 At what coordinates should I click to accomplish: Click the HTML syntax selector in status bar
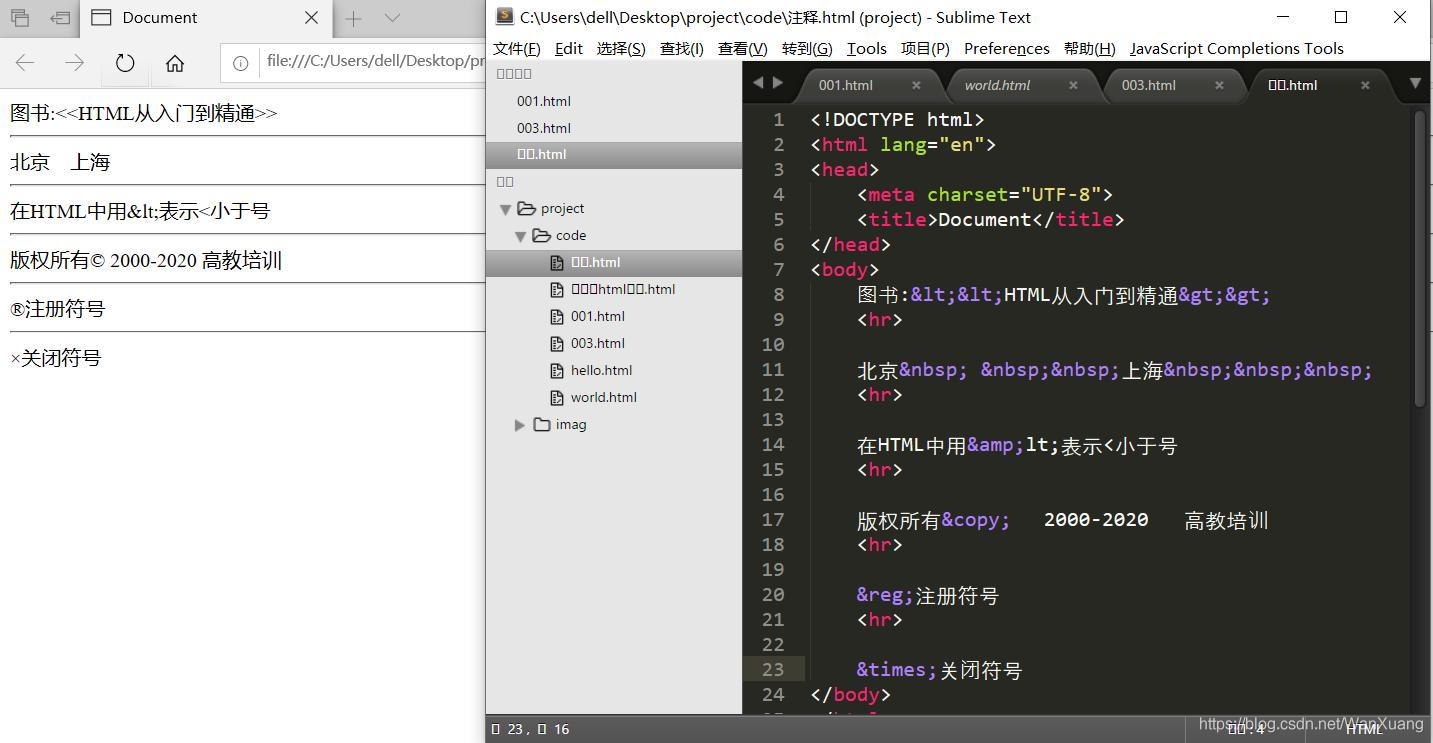click(1364, 729)
